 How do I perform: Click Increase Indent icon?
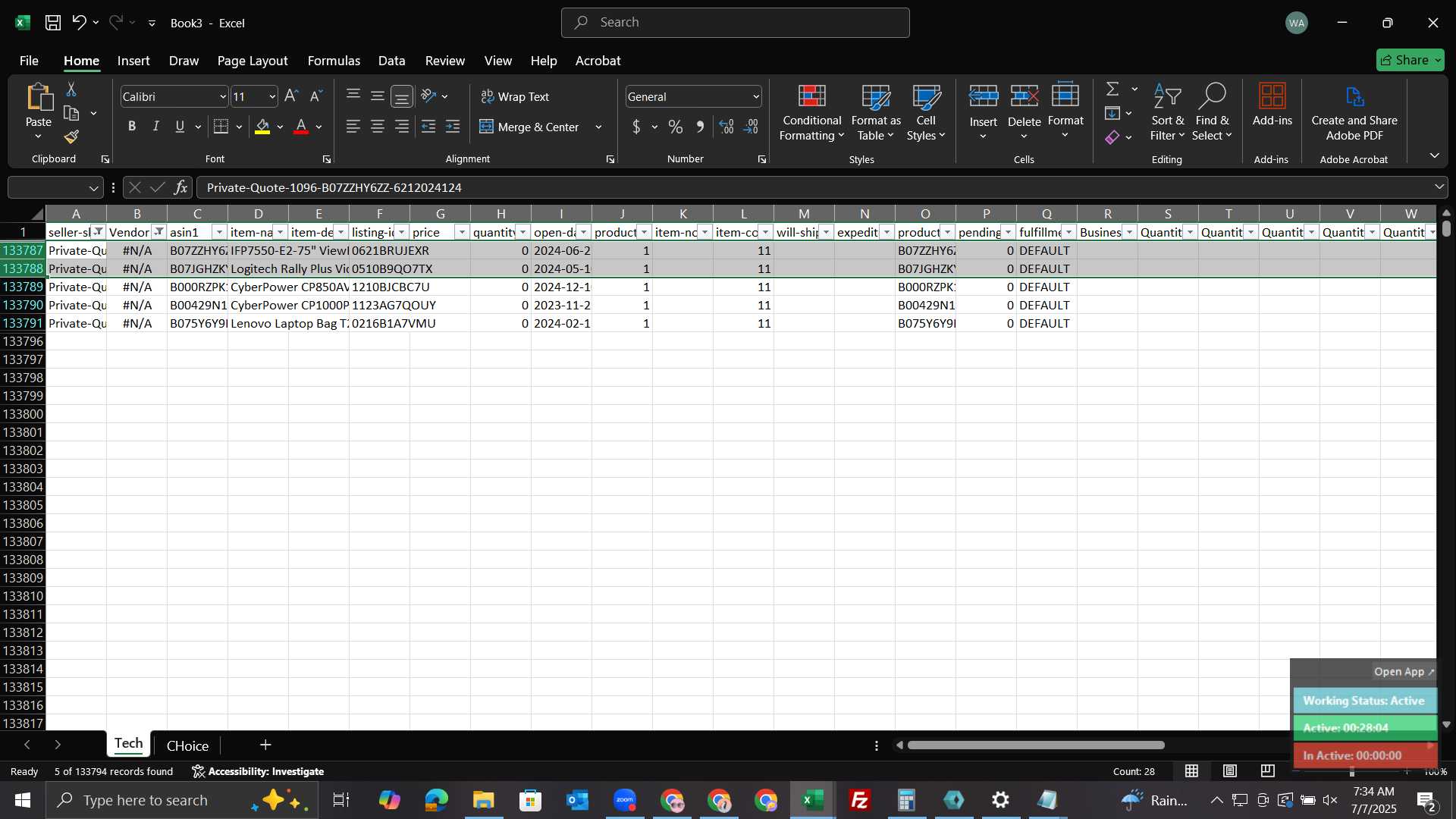point(453,127)
